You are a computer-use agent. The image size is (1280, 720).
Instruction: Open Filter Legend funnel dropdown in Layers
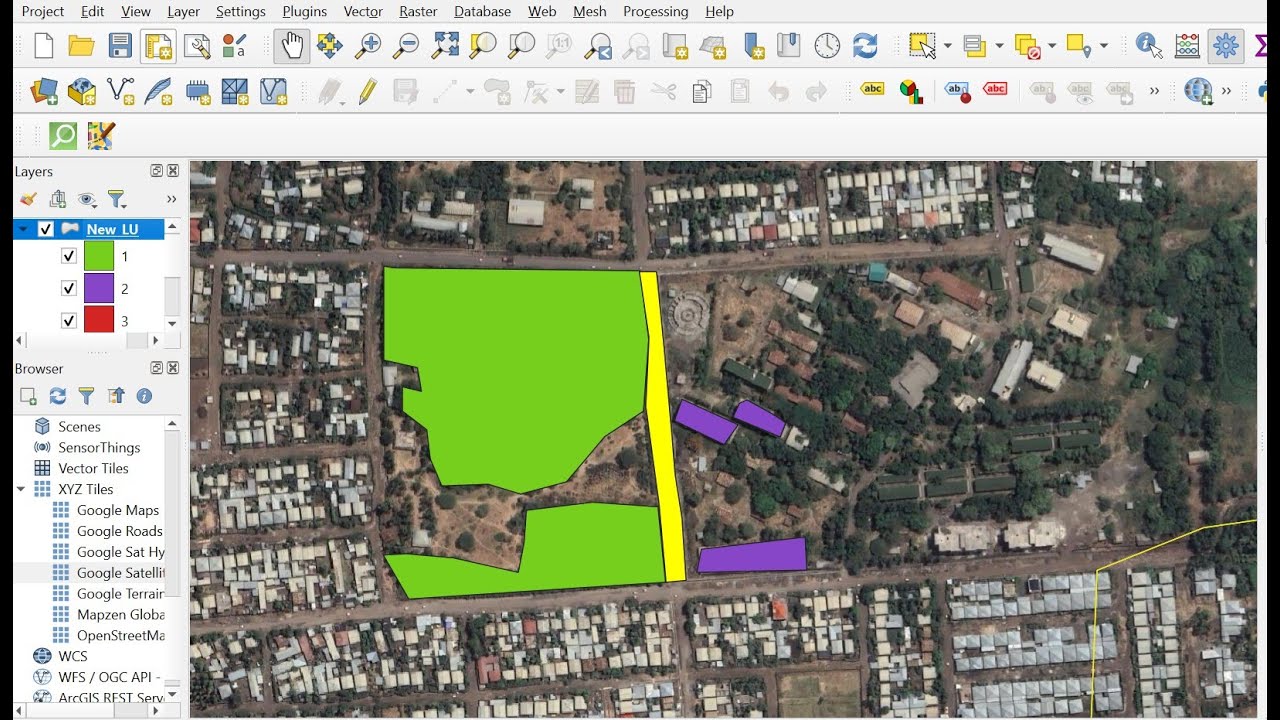118,199
